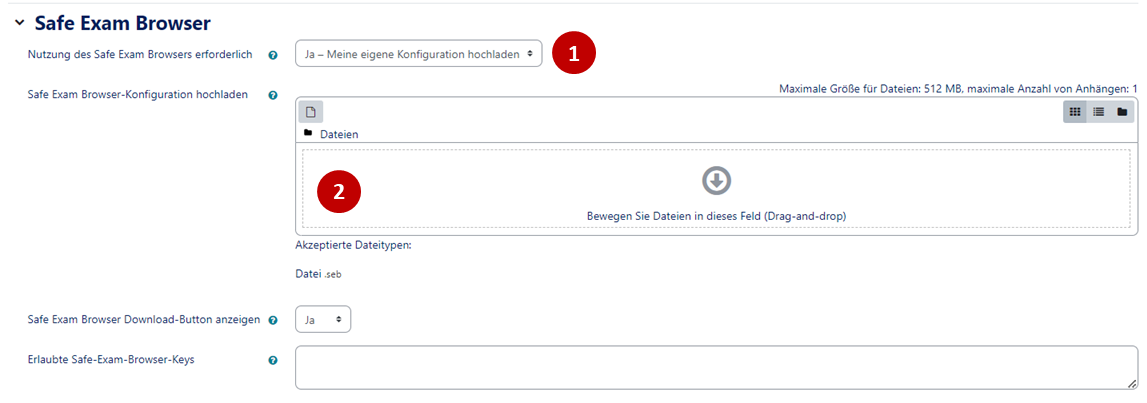Click the text area resize handle

(1132, 383)
